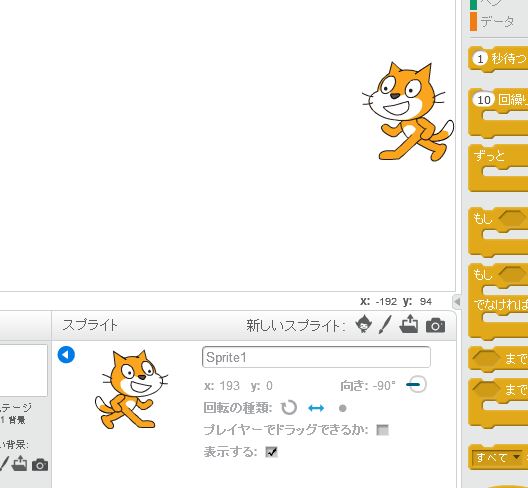Choose a new sprite from the library
The image size is (528, 488).
pos(363,325)
